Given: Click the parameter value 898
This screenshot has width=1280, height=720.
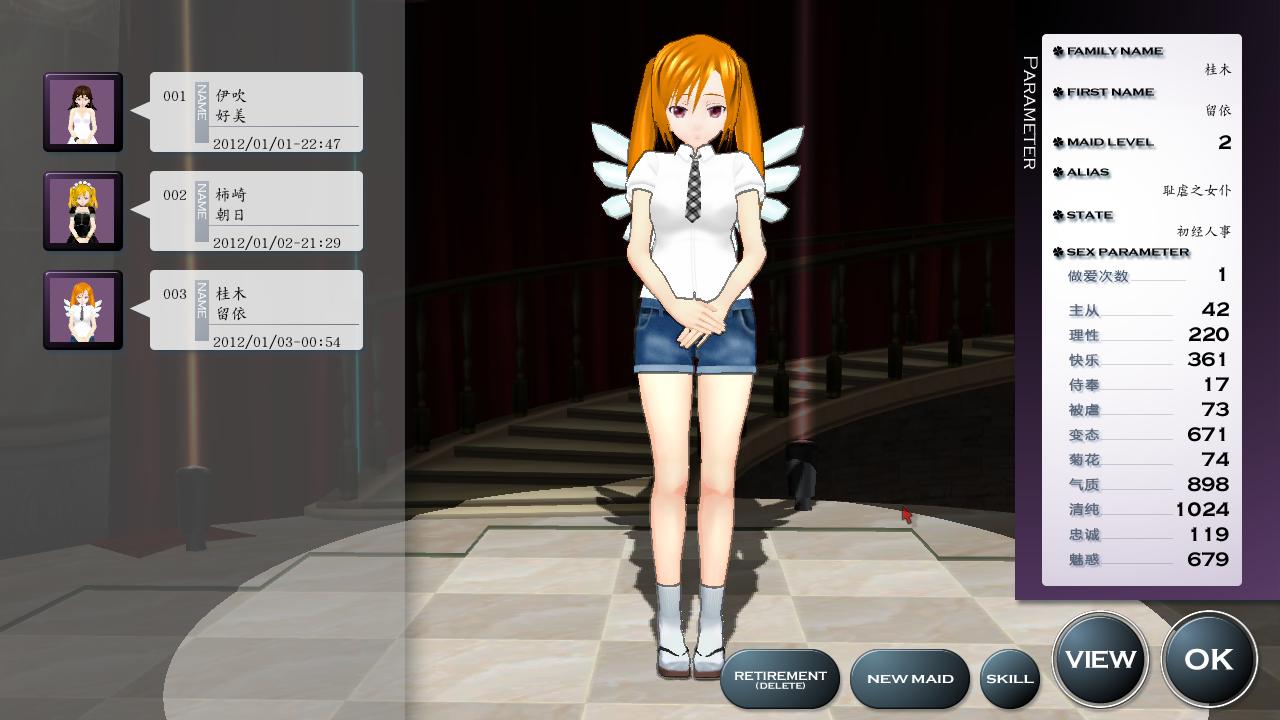Looking at the screenshot, I should point(1209,484).
